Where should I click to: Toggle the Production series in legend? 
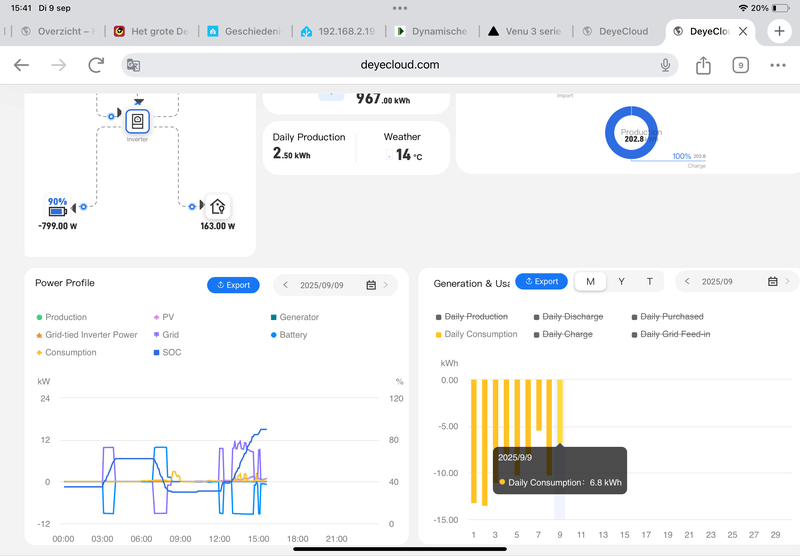61,317
